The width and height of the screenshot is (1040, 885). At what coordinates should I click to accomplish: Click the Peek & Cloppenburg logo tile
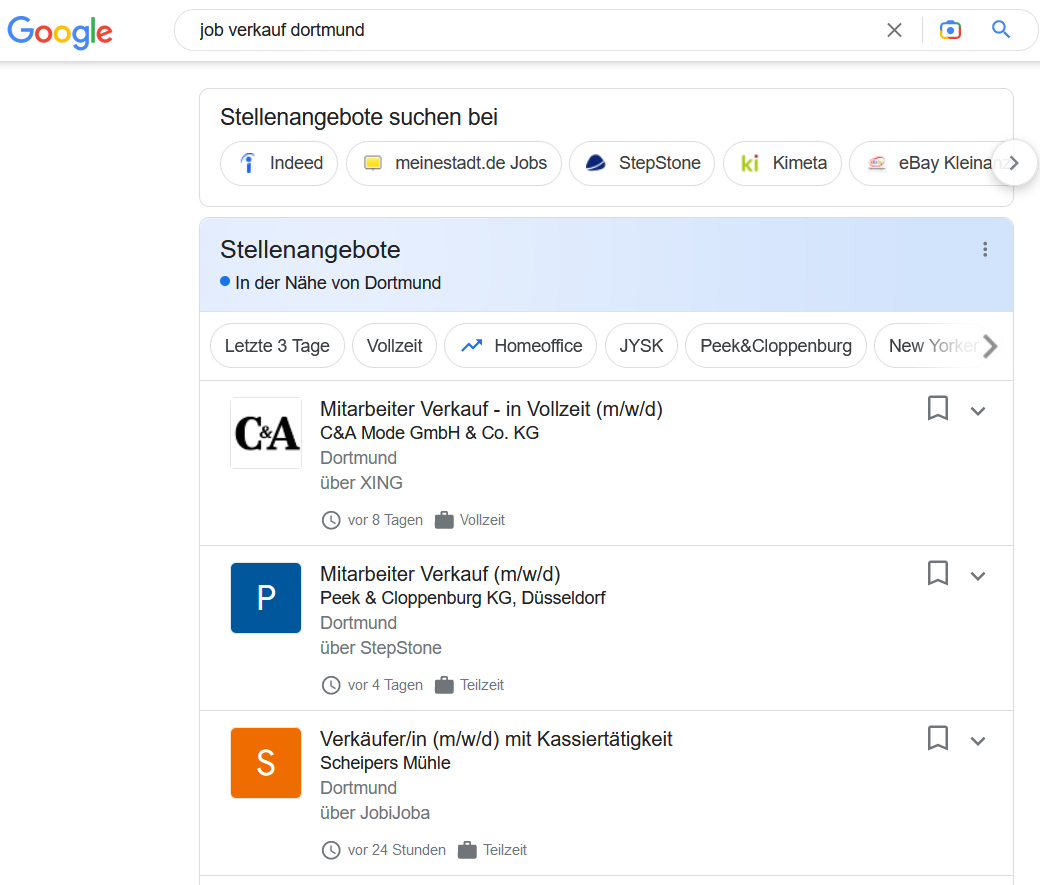(x=266, y=598)
